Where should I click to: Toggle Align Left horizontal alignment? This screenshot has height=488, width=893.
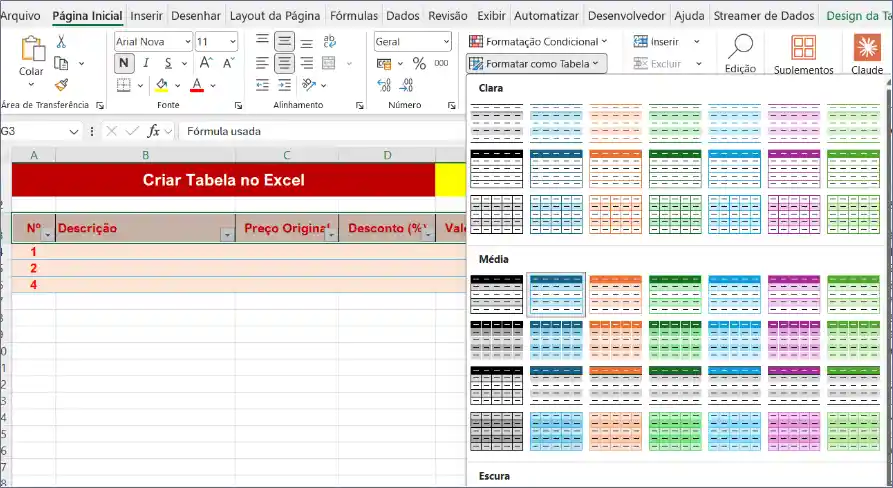(x=262, y=63)
